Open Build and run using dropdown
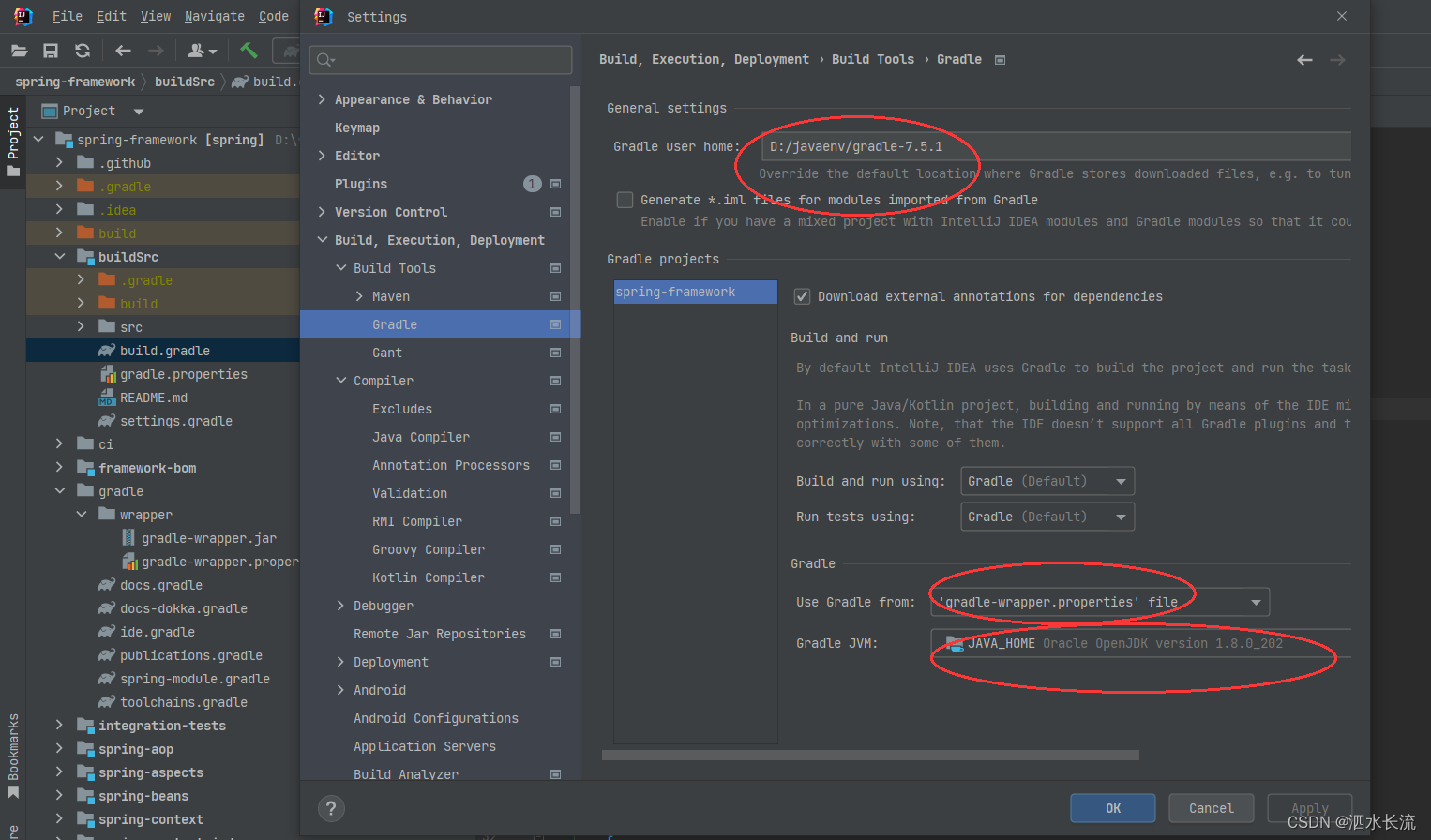Screen dimensions: 1431x840 [x=1047, y=481]
